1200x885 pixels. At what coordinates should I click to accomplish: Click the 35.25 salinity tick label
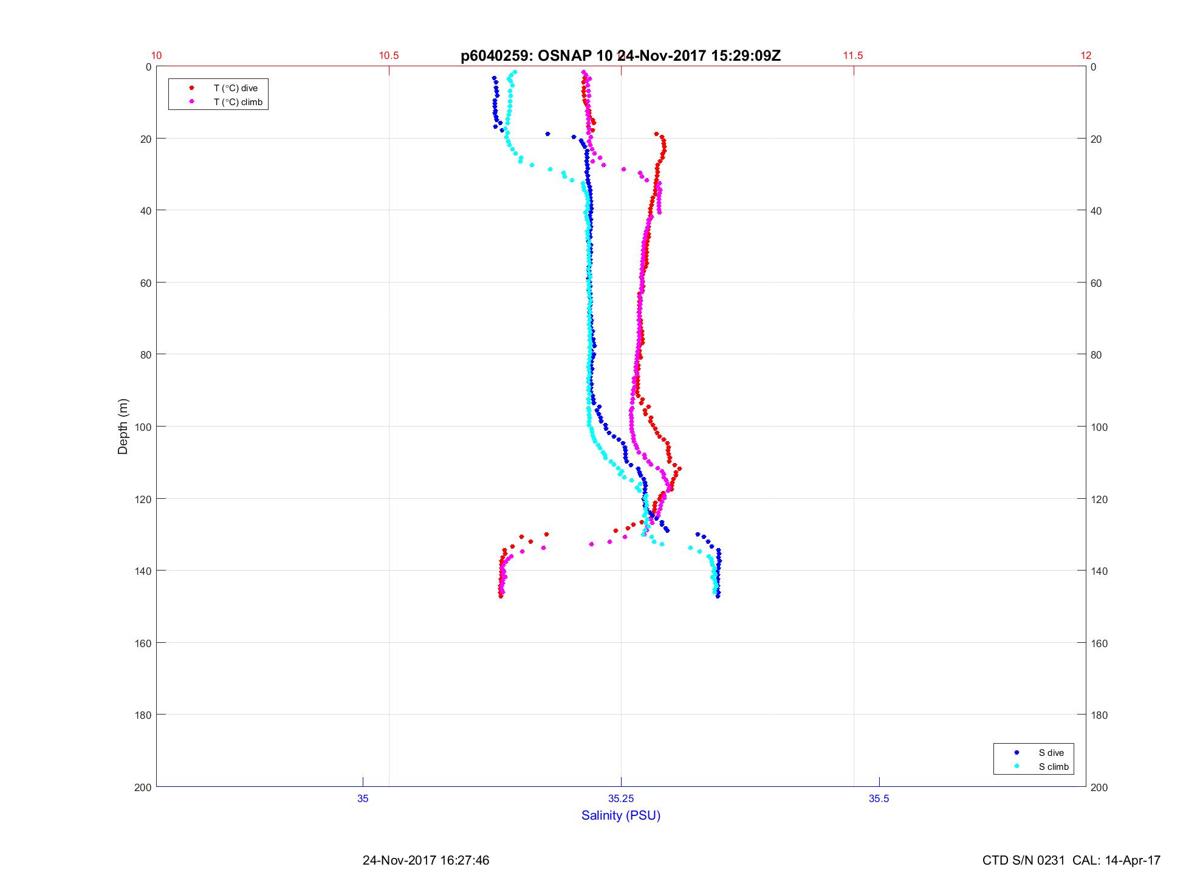621,798
